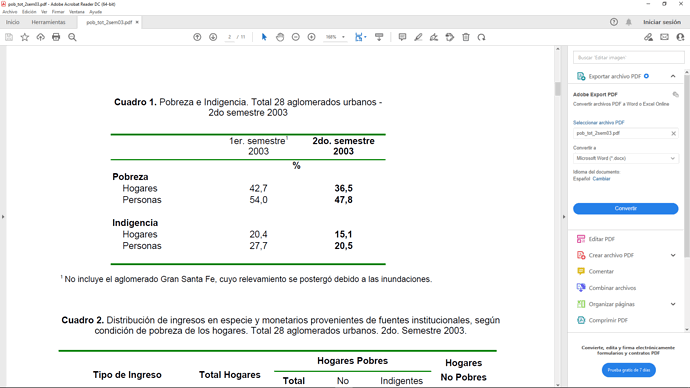
Task: Click the upload to cloud icon
Action: point(40,37)
